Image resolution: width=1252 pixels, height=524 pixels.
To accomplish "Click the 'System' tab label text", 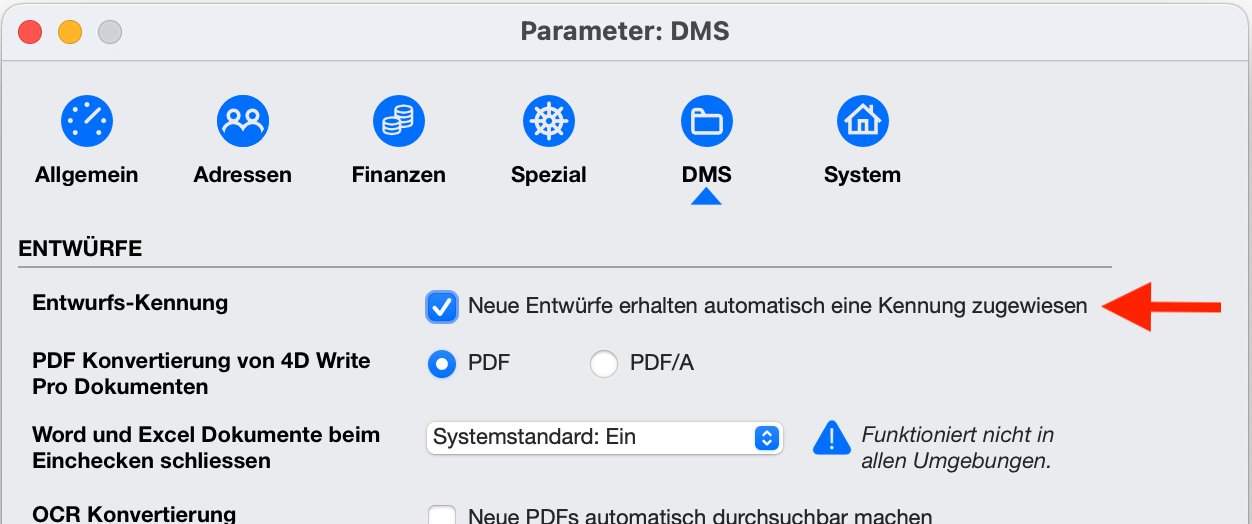I will click(862, 175).
